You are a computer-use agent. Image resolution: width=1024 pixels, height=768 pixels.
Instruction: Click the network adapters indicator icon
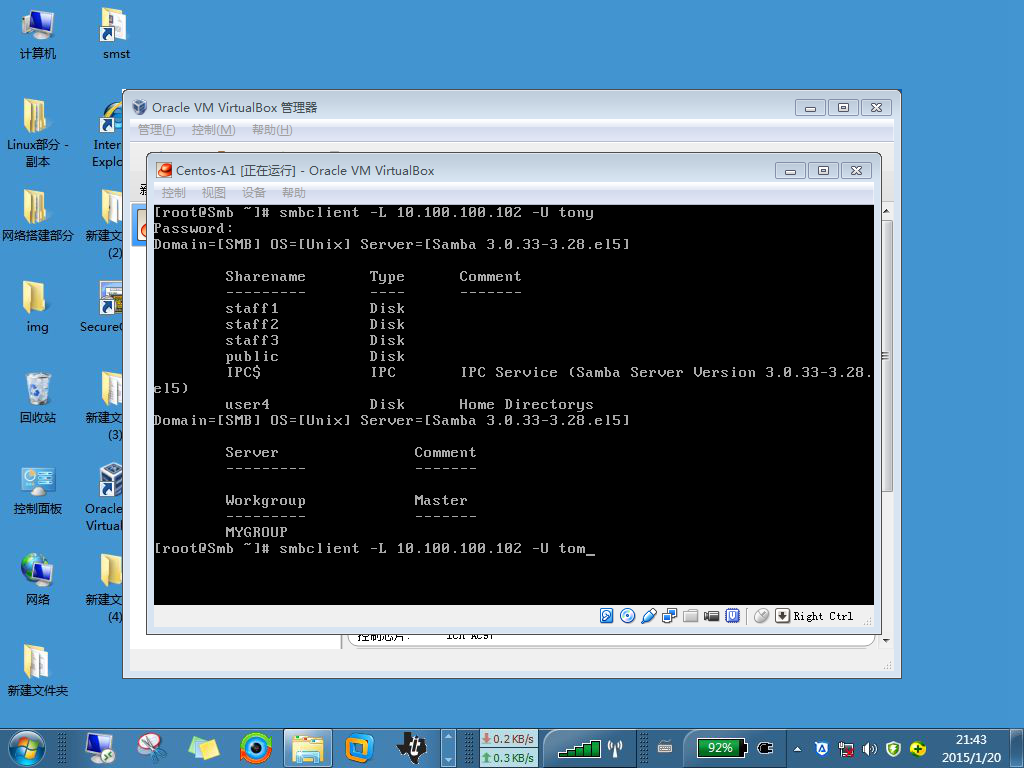pos(669,616)
